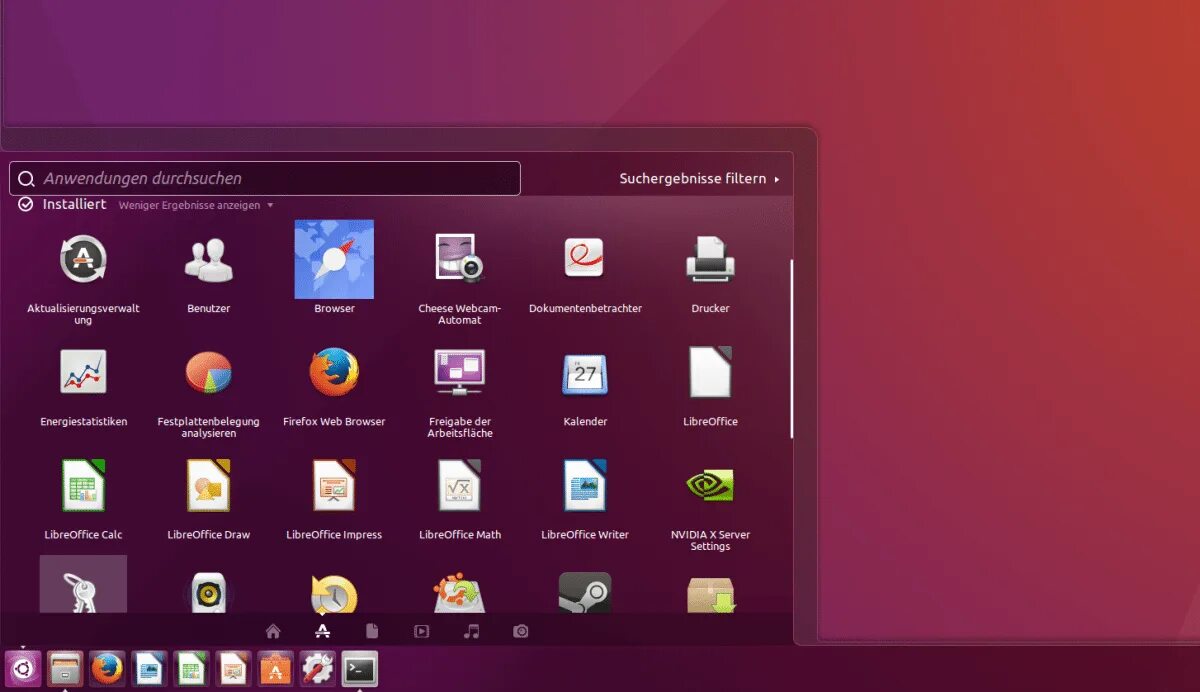Open System Settings in the launcher

tap(317, 668)
